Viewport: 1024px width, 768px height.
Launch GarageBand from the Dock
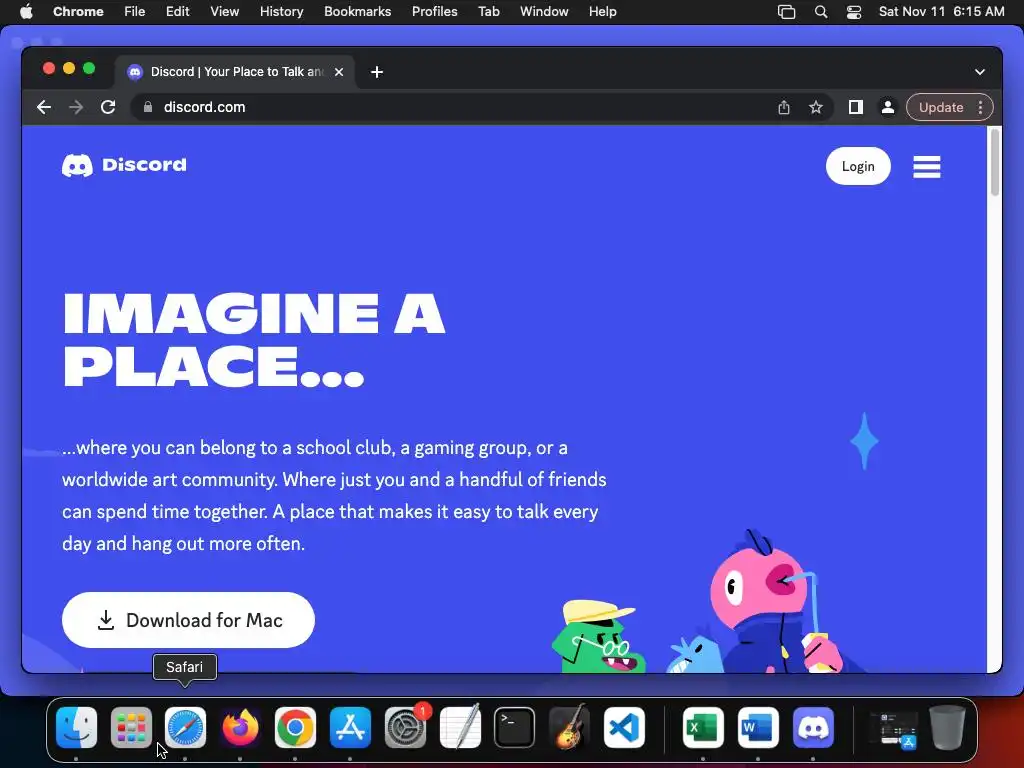[569, 728]
